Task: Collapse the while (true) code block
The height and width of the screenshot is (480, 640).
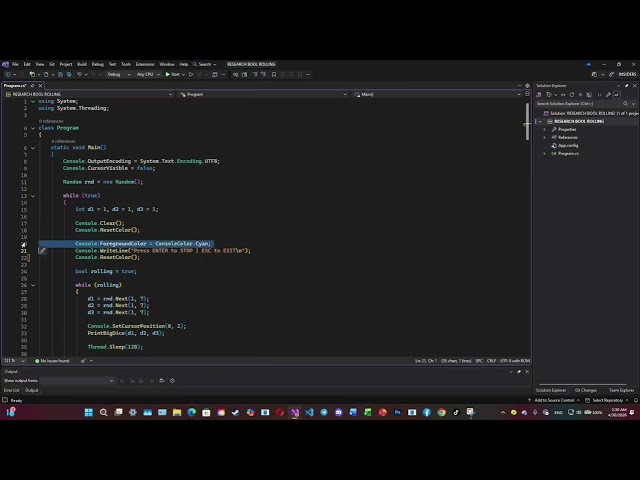Action: pyautogui.click(x=33, y=196)
